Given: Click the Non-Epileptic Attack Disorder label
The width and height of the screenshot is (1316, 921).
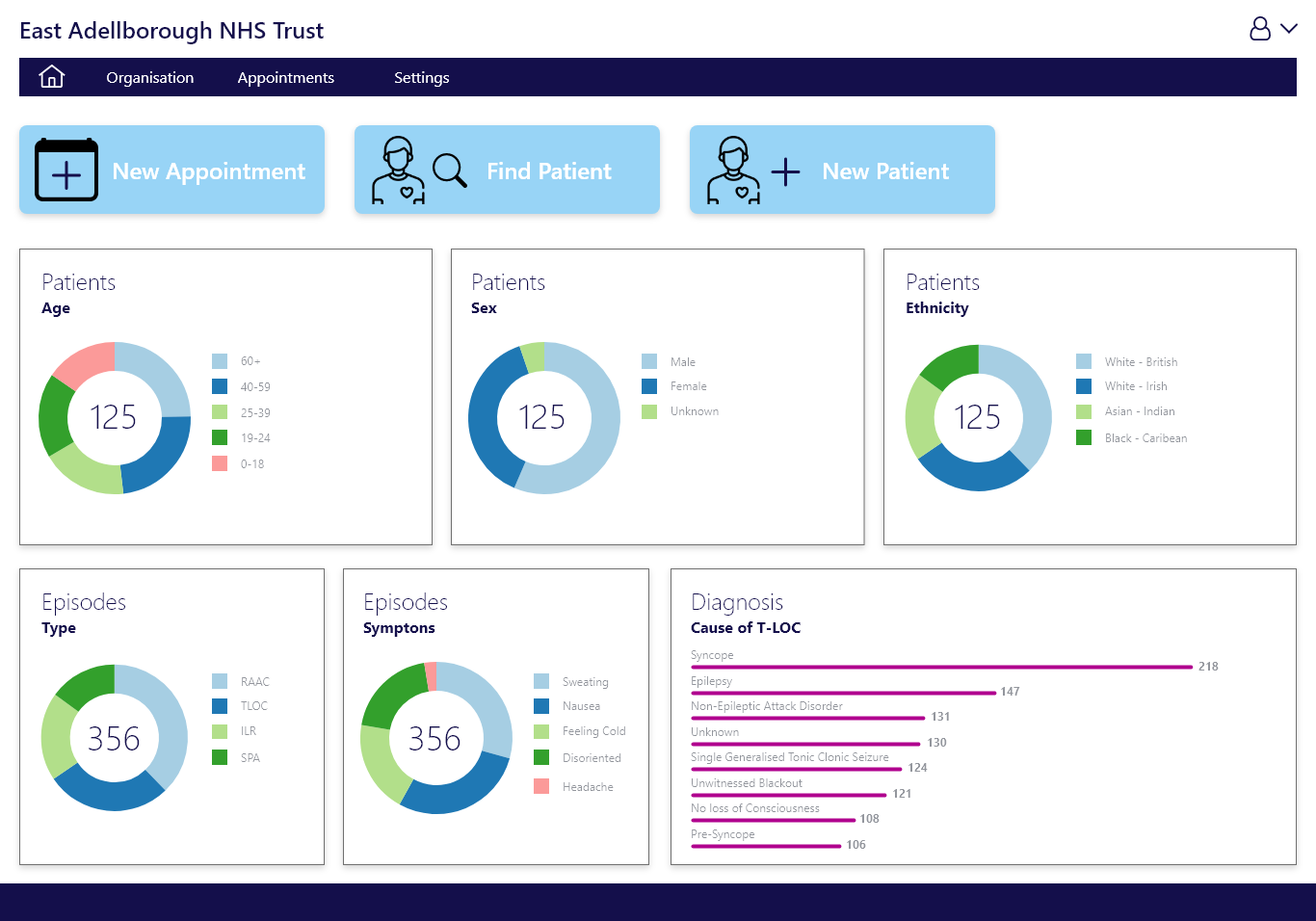Looking at the screenshot, I should coord(767,706).
